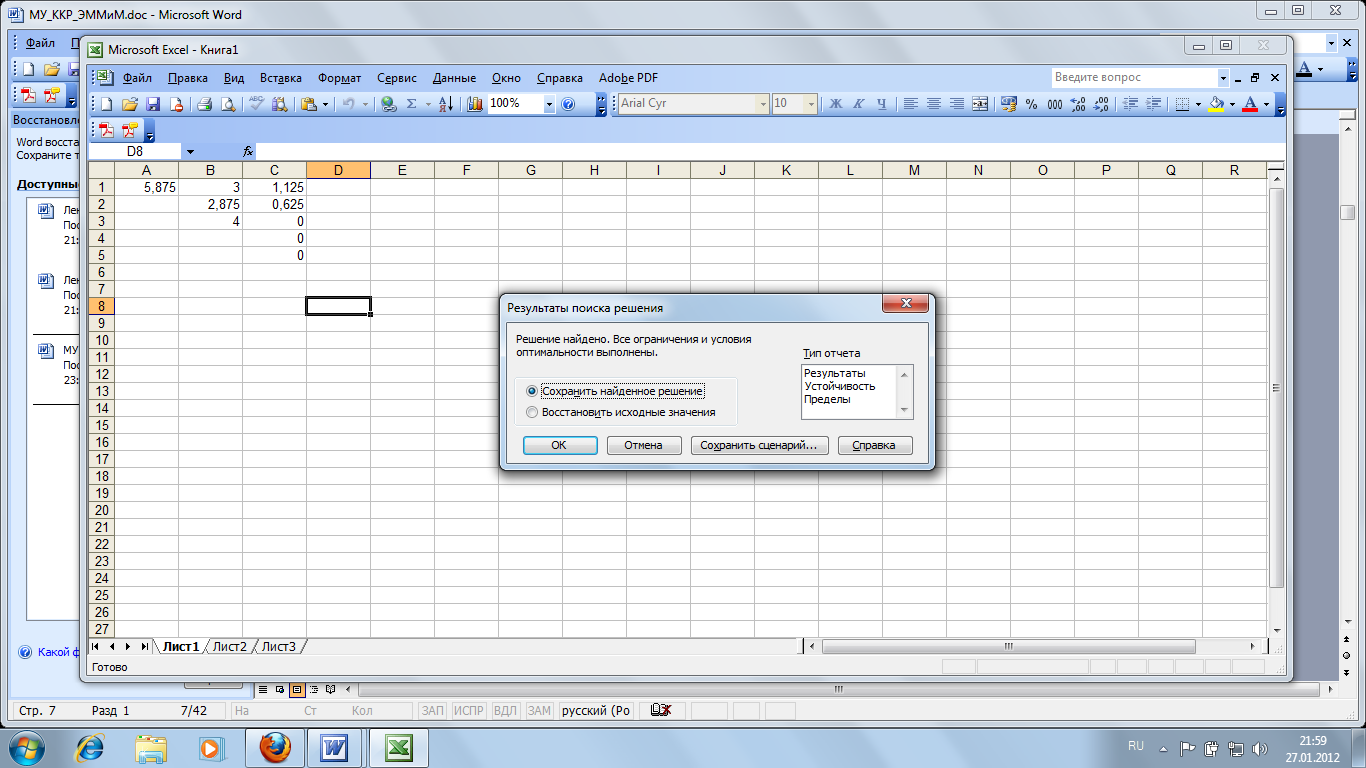
Task: Select 'Результаты' in the report type list
Action: tap(834, 373)
